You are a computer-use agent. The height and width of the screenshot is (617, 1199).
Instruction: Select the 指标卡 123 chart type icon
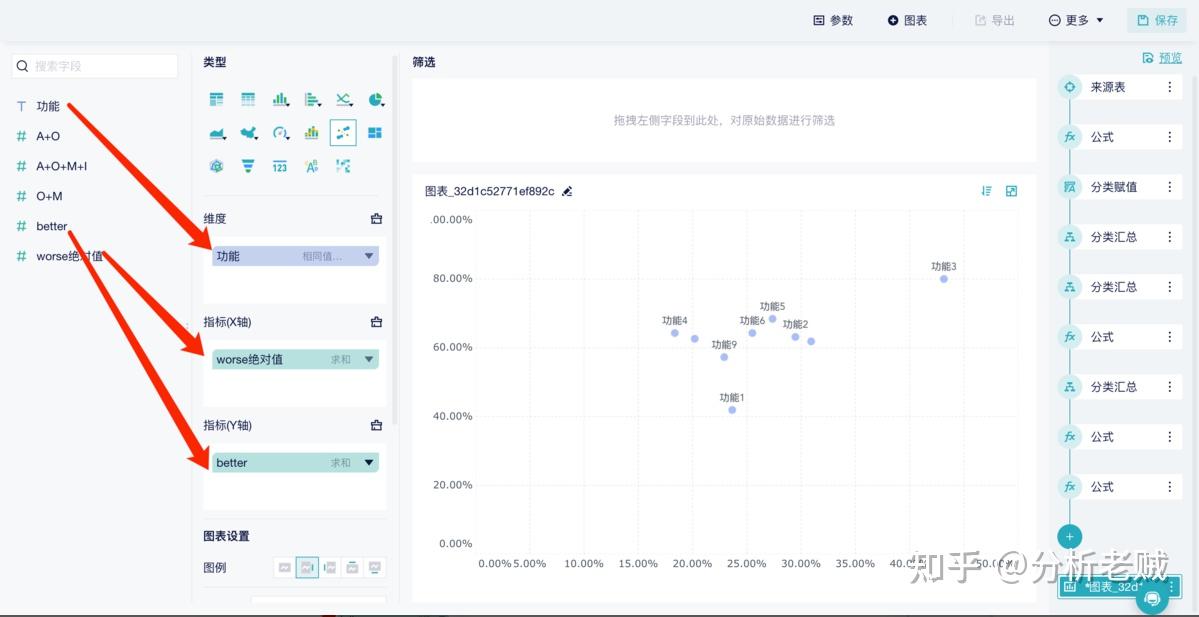[280, 166]
